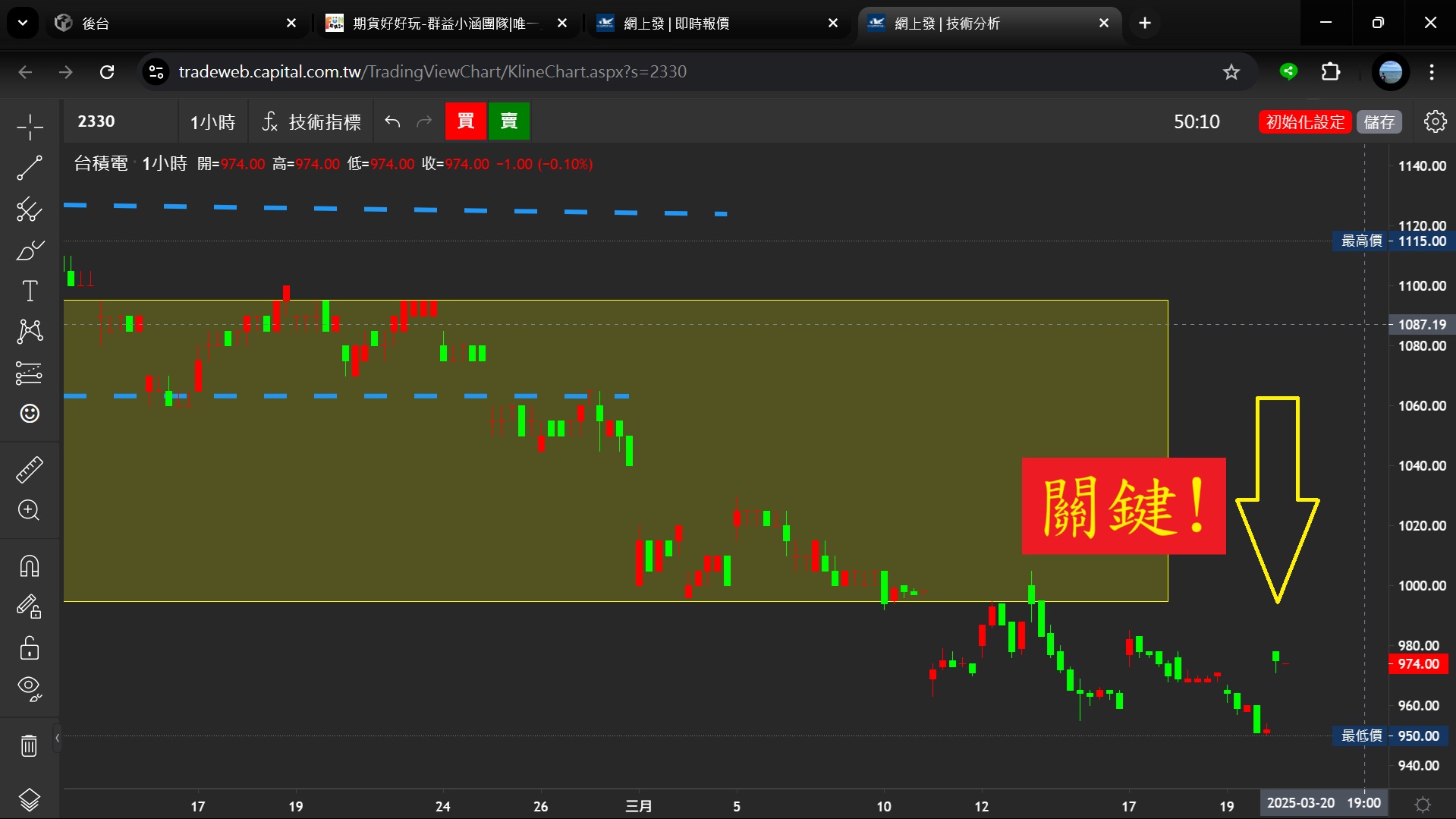The image size is (1456, 819).
Task: Open a new browser tab
Action: 1145,24
